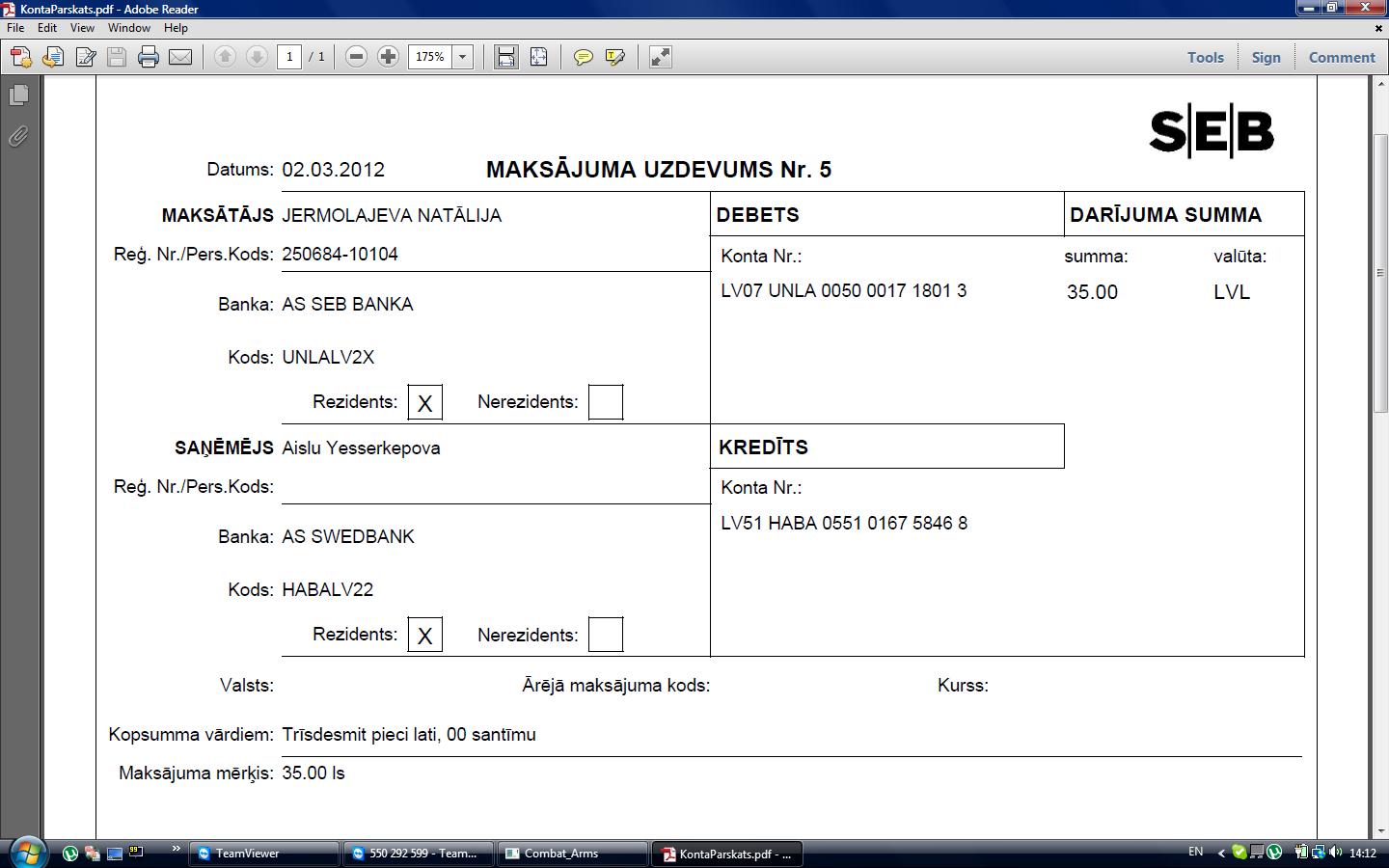Show hidden system tray icons

pos(1221,853)
